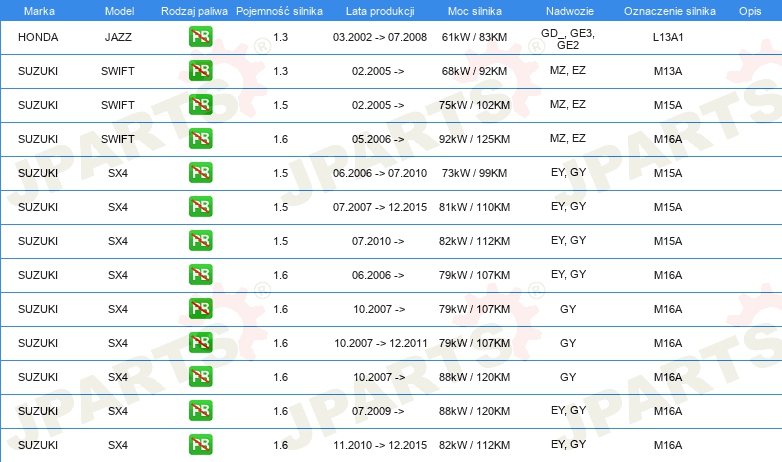Image resolution: width=782 pixels, height=462 pixels.
Task: Click engine code M15A in the 73kW / 99KM row
Action: point(668,173)
